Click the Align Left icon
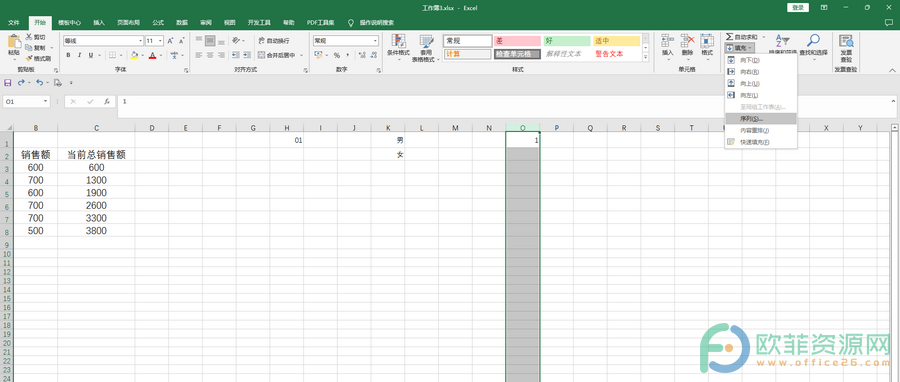 click(x=199, y=55)
